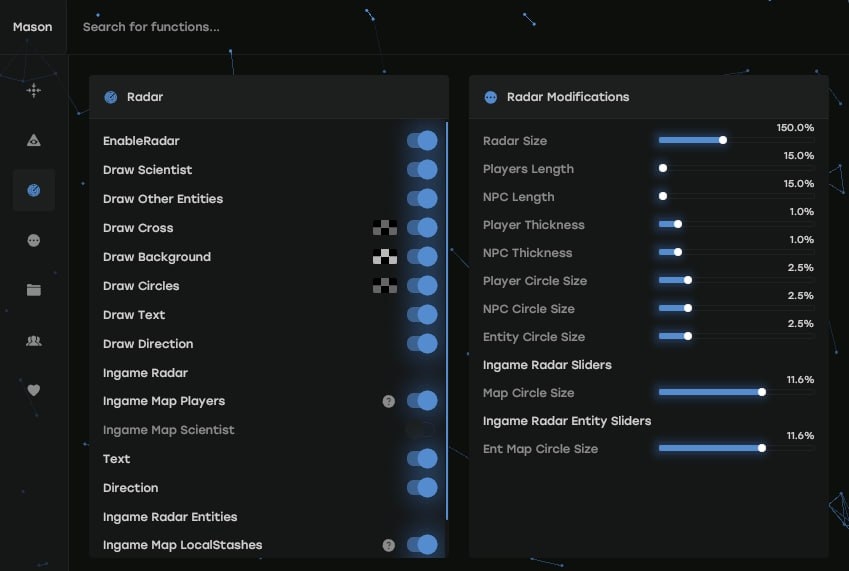Click the Mason logo label
This screenshot has height=571, width=849.
point(33,27)
